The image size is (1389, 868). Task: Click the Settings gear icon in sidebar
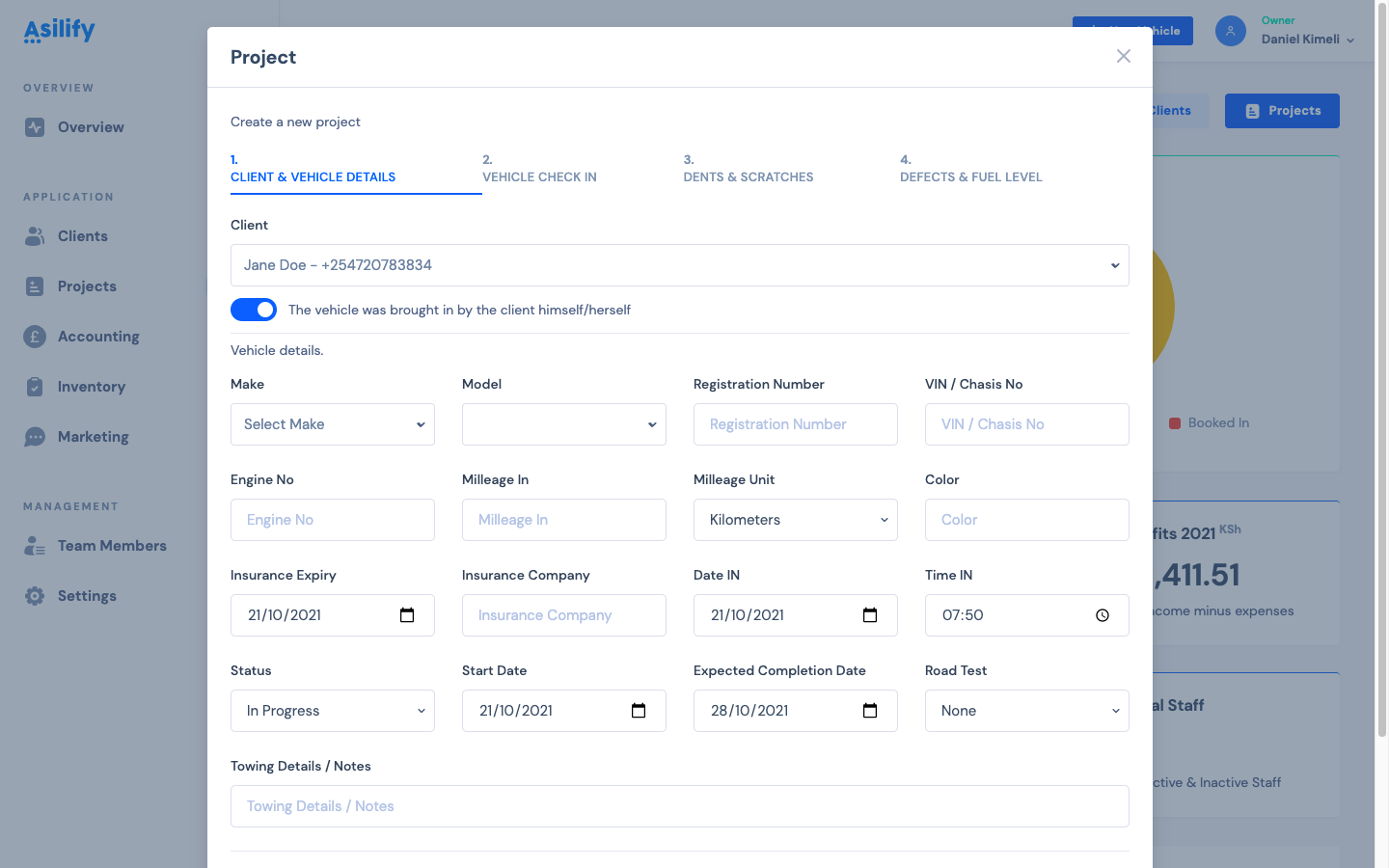pos(35,596)
